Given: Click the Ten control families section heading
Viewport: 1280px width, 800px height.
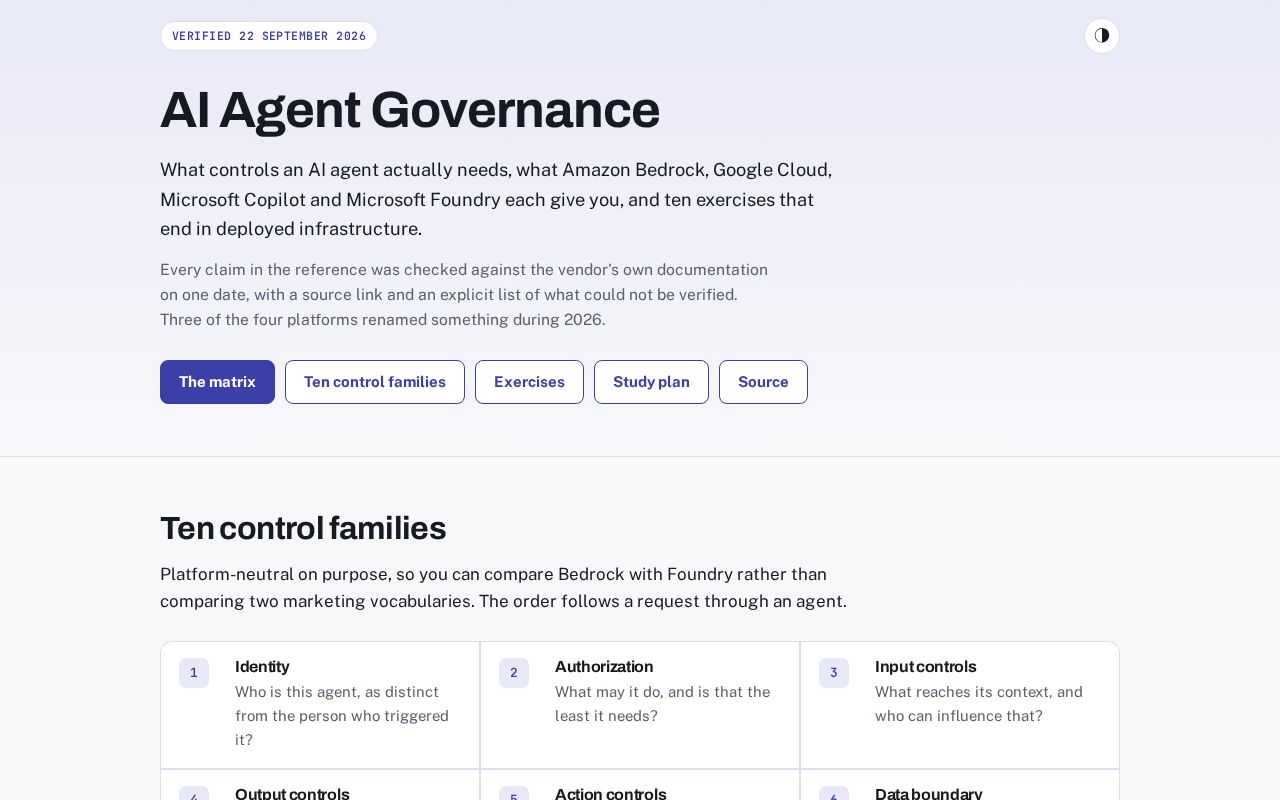Looking at the screenshot, I should tap(303, 528).
